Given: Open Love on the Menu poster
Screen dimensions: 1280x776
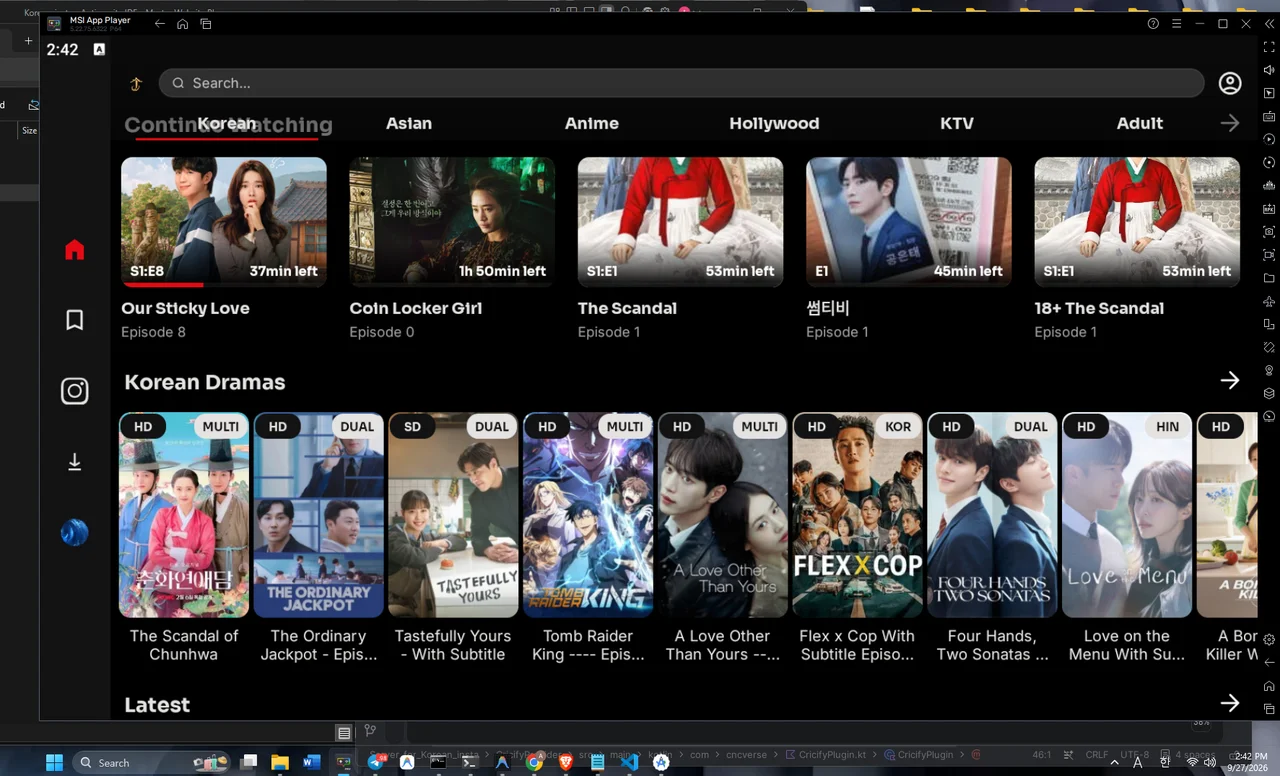Looking at the screenshot, I should (x=1127, y=515).
